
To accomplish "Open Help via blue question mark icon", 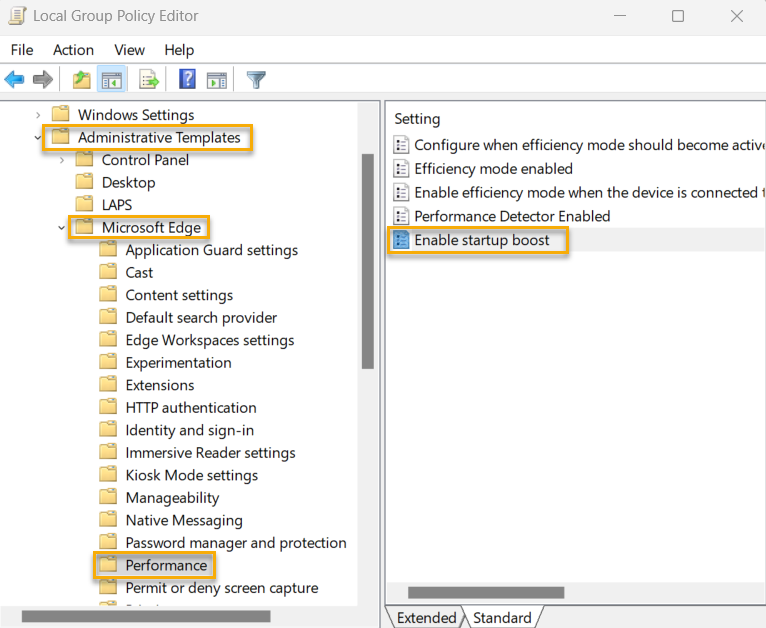I will point(187,79).
